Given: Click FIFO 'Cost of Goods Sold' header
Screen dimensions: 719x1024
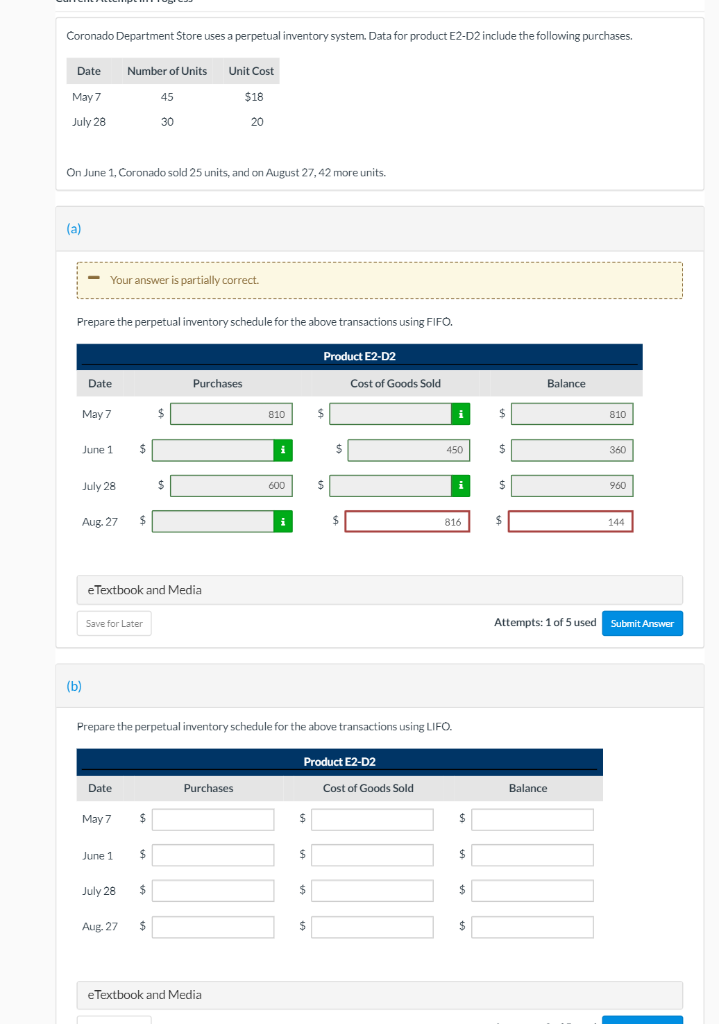Looking at the screenshot, I should (x=395, y=383).
